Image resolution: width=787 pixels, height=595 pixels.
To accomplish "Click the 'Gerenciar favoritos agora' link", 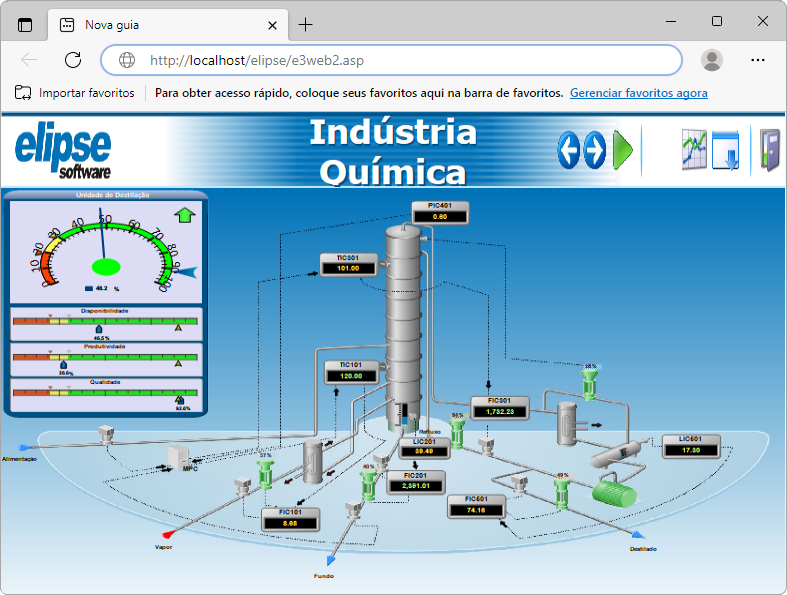I will coord(638,93).
